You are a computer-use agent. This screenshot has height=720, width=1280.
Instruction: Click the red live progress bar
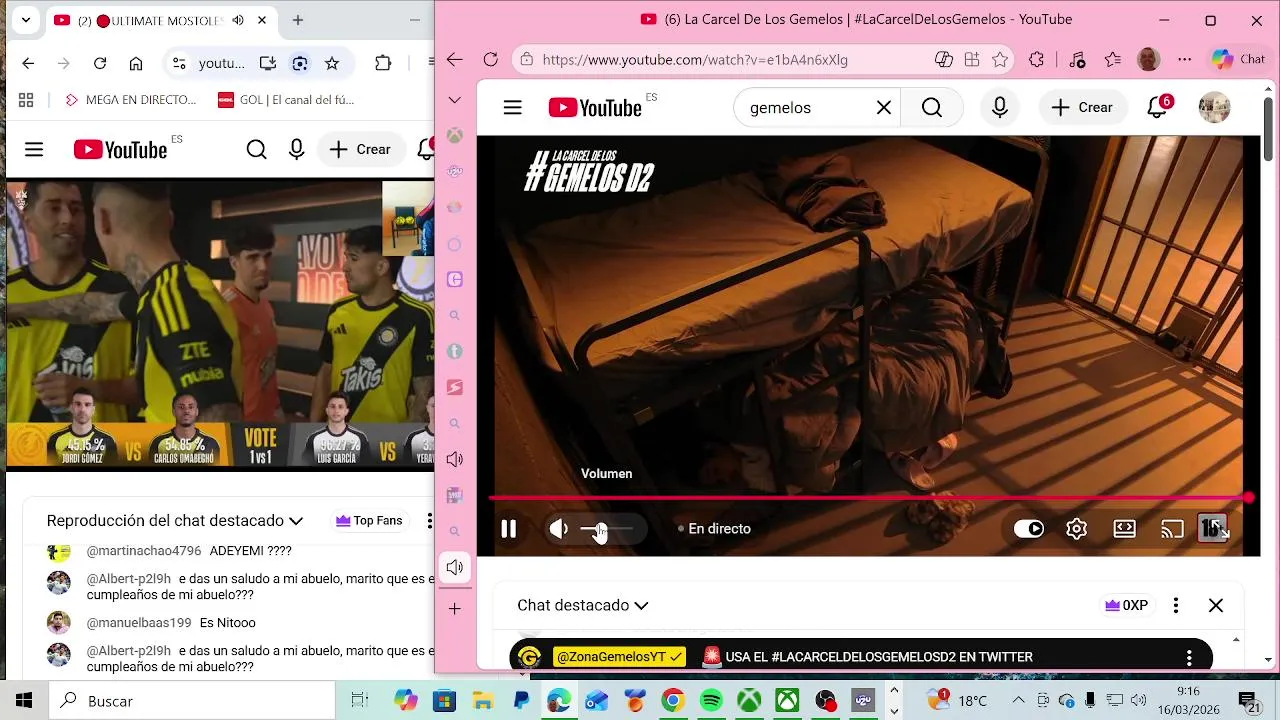point(868,497)
